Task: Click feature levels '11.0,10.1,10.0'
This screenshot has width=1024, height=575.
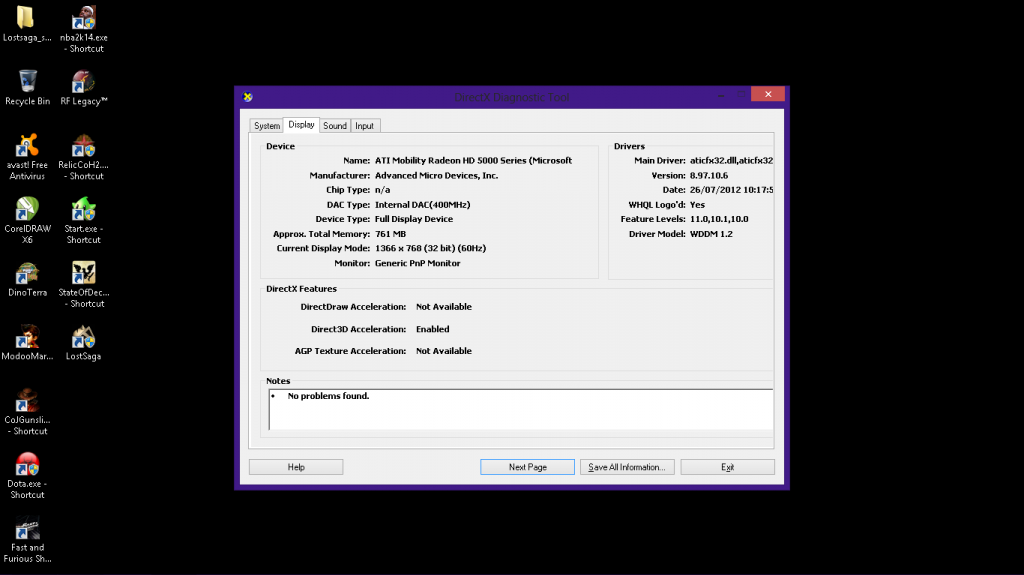Action: [719, 220]
